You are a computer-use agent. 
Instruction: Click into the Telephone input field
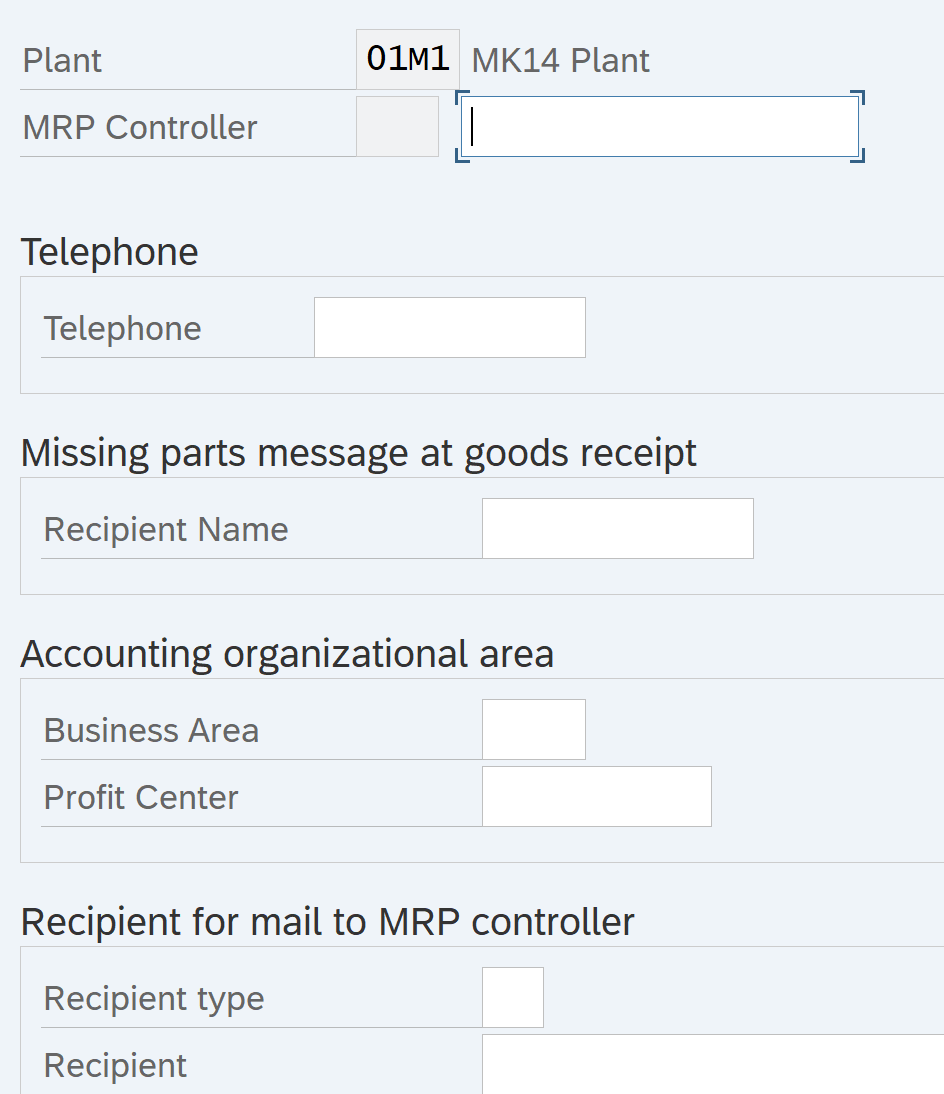449,328
